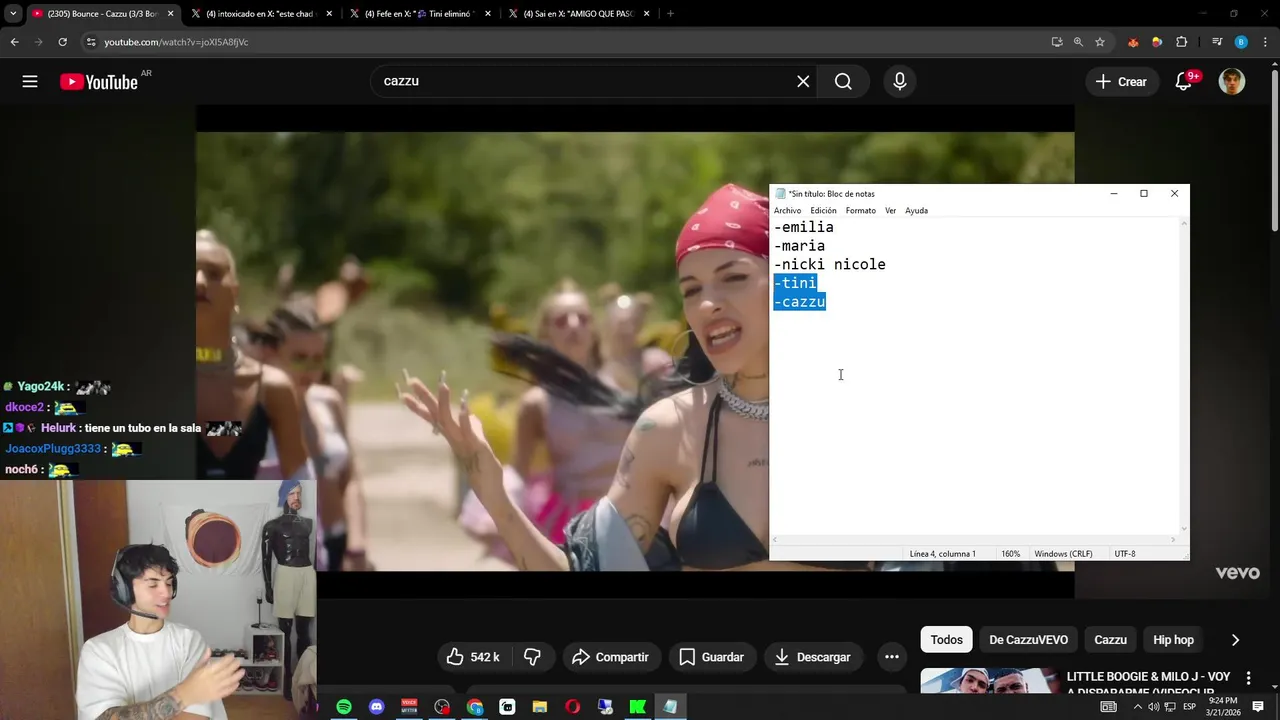Screen dimensions: 1280x720
Task: Click the Compartir share button
Action: tap(611, 657)
